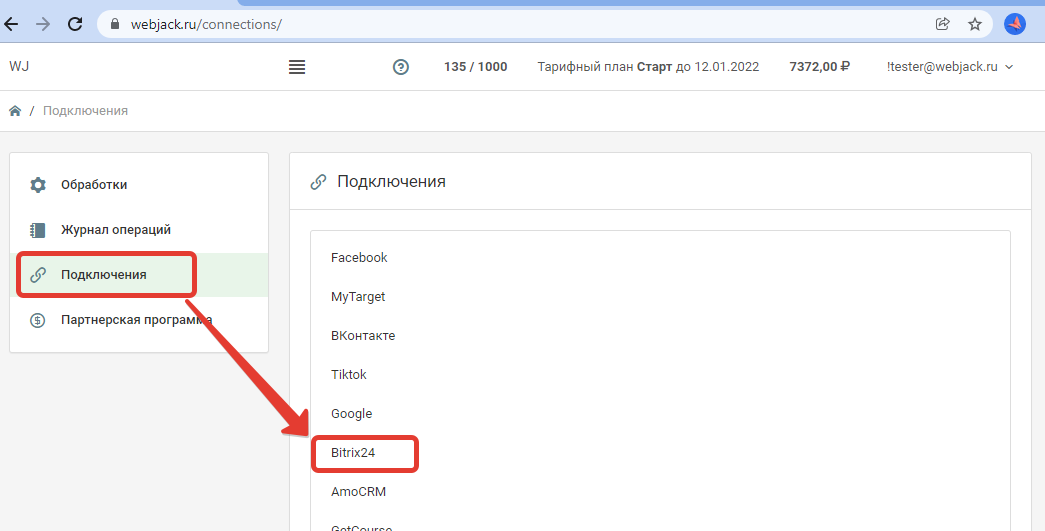
Task: Bookmark this page with the star icon
Action: coord(975,24)
